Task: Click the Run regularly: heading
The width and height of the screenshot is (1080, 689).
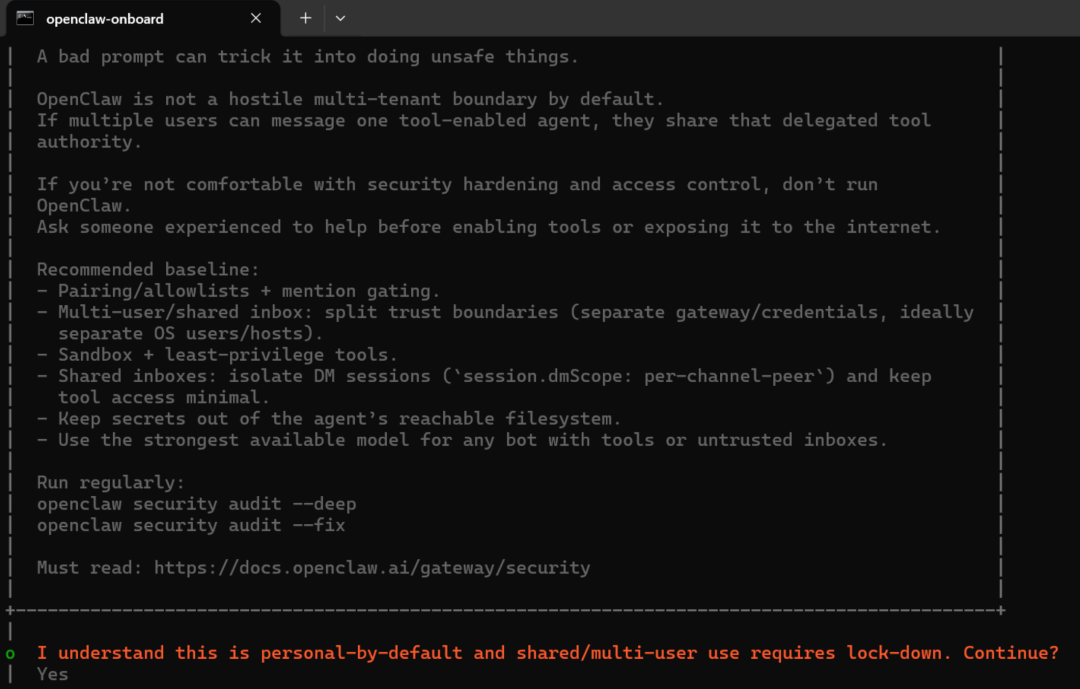Action: (x=111, y=482)
